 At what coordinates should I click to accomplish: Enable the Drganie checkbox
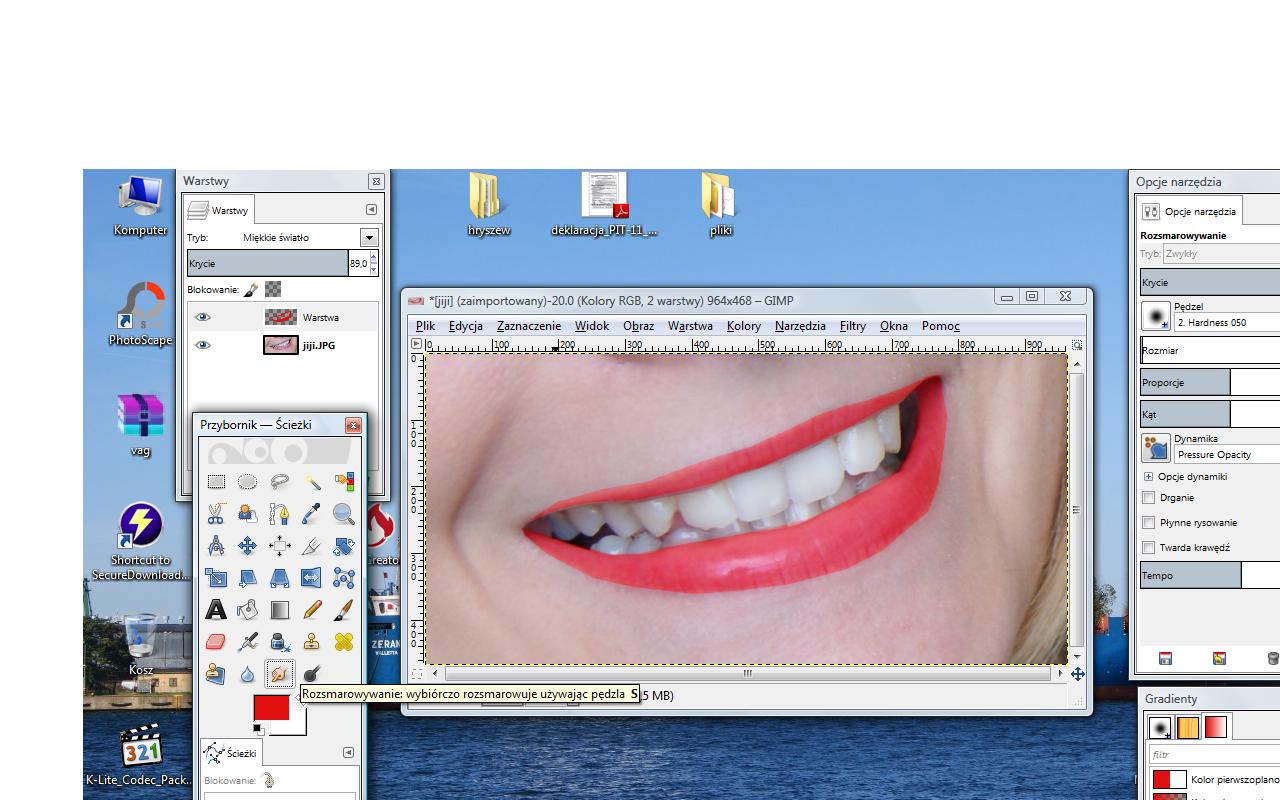pos(1149,497)
